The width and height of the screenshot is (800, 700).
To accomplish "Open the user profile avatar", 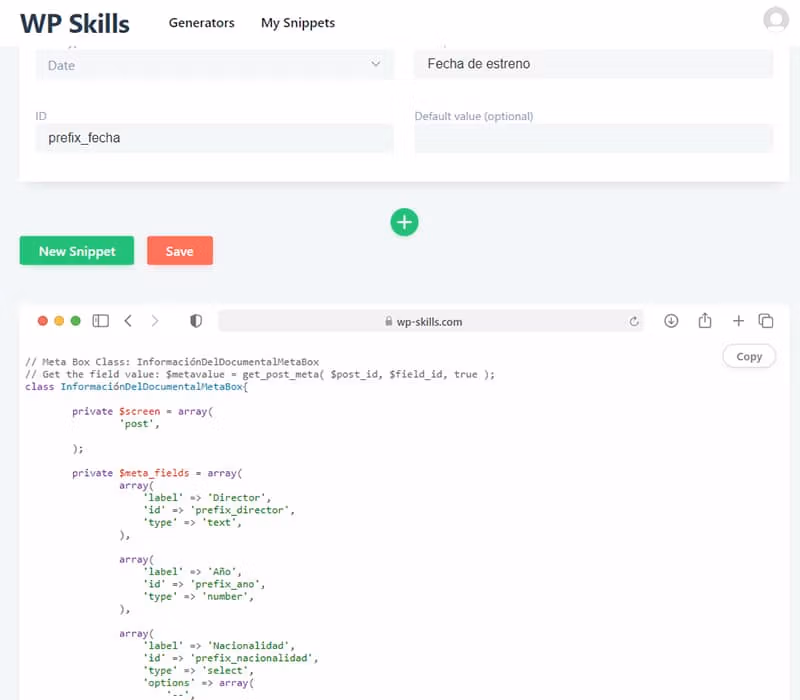I will coord(776,19).
